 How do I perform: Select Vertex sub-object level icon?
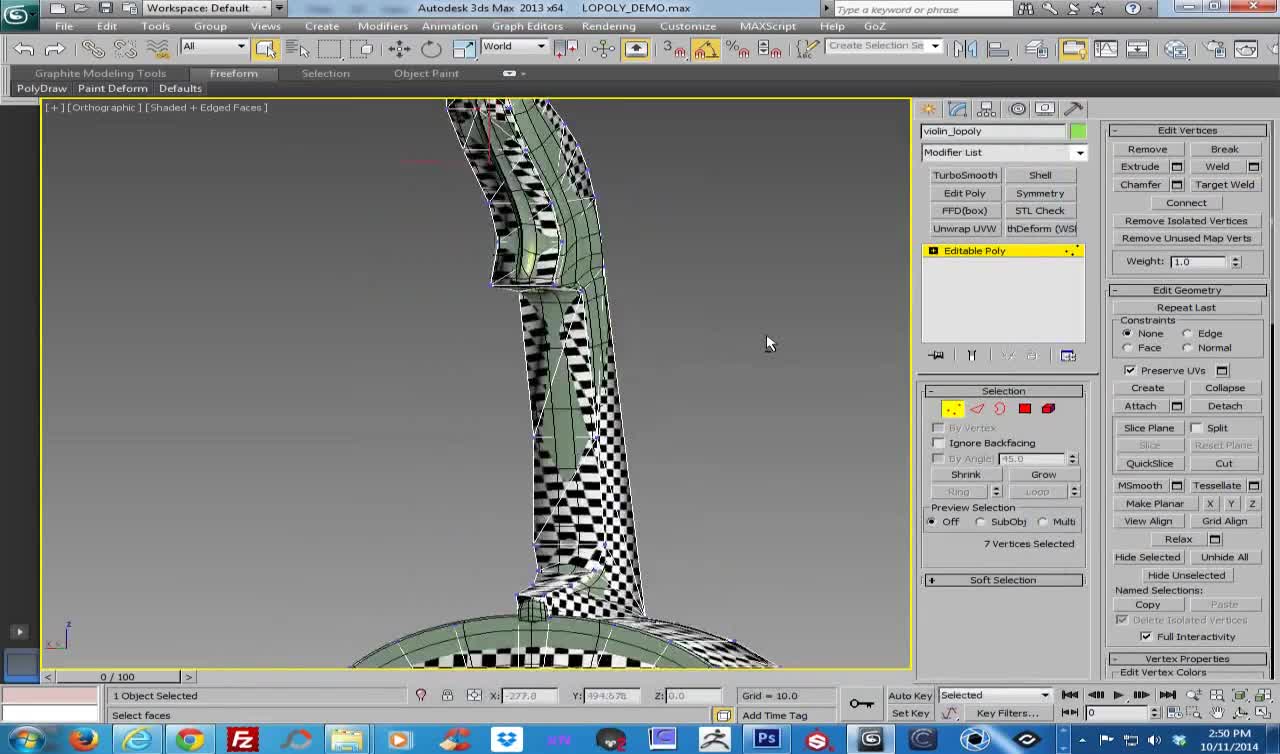[x=952, y=408]
